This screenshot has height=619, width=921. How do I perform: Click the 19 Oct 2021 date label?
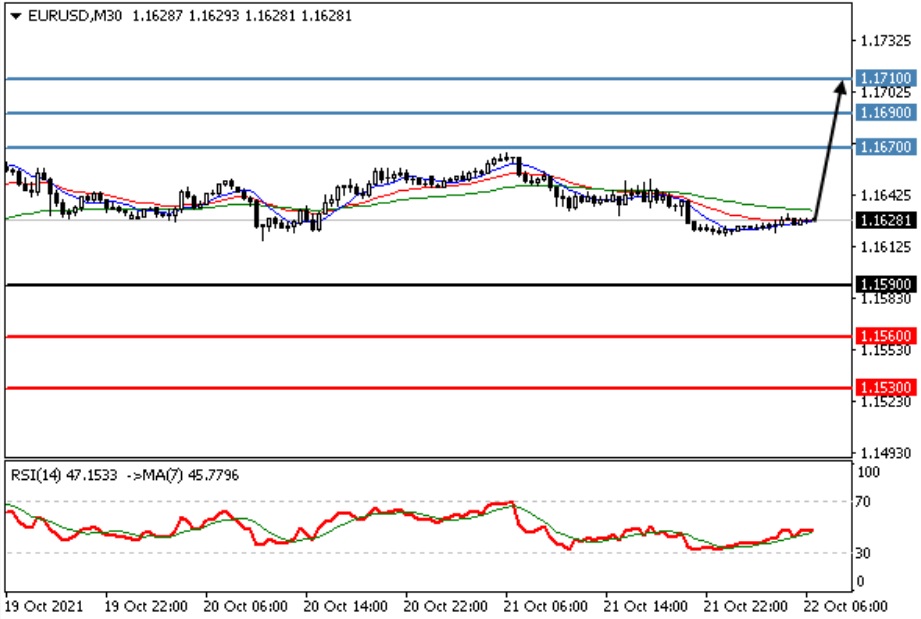pos(44,606)
